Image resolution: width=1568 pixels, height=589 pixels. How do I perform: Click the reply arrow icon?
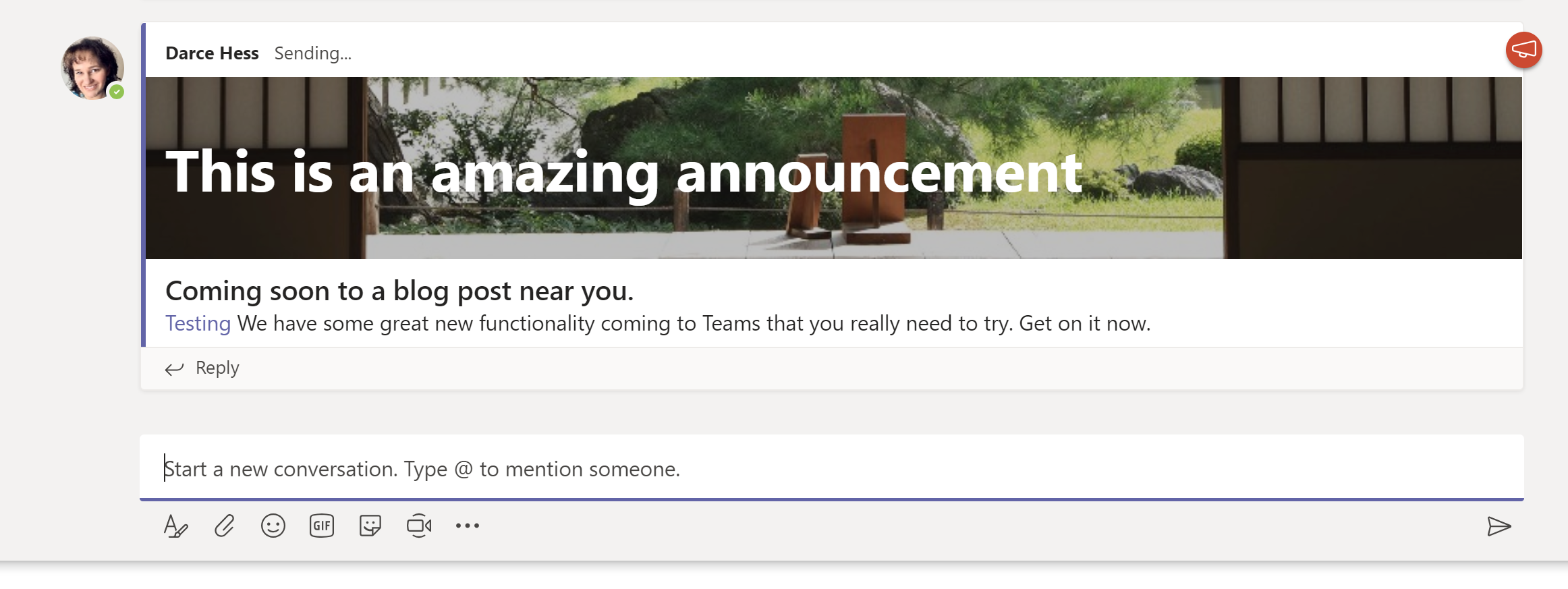[x=175, y=368]
